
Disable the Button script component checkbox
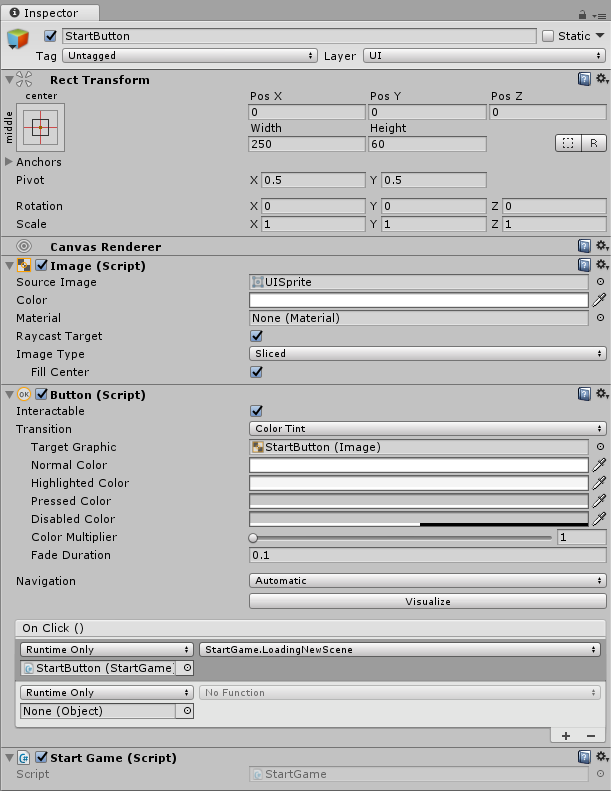41,394
